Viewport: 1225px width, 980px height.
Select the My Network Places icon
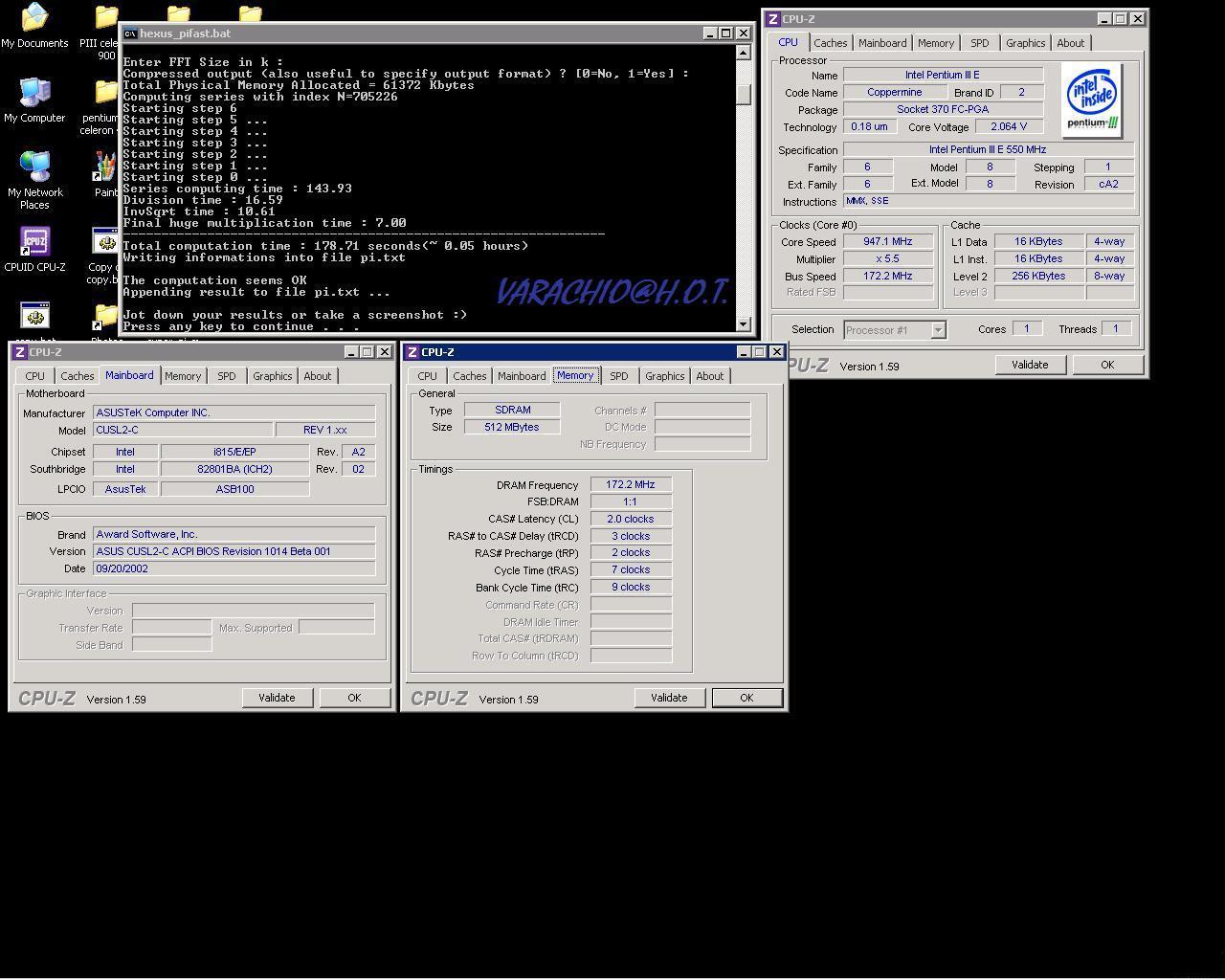[34, 180]
